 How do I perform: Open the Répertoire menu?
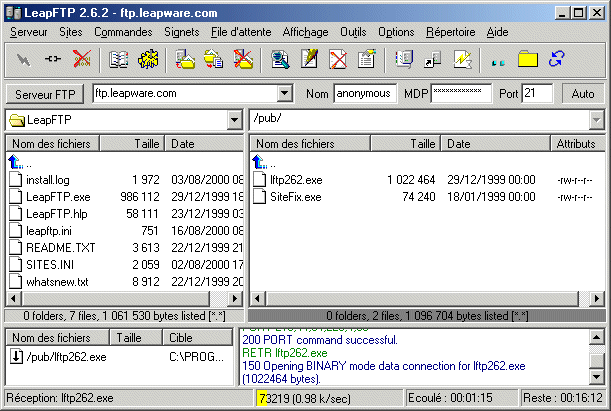[x=450, y=32]
